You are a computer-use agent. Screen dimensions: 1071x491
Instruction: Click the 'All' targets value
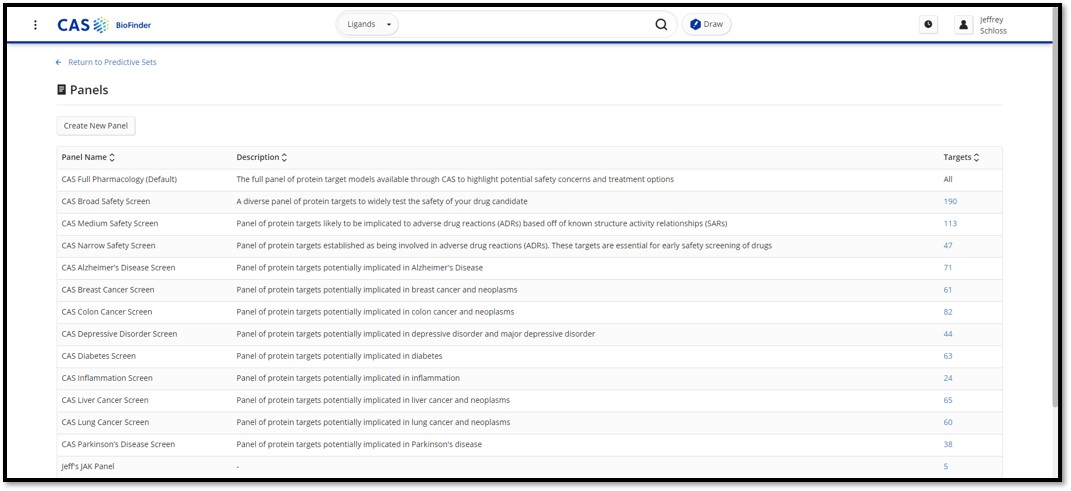point(948,179)
